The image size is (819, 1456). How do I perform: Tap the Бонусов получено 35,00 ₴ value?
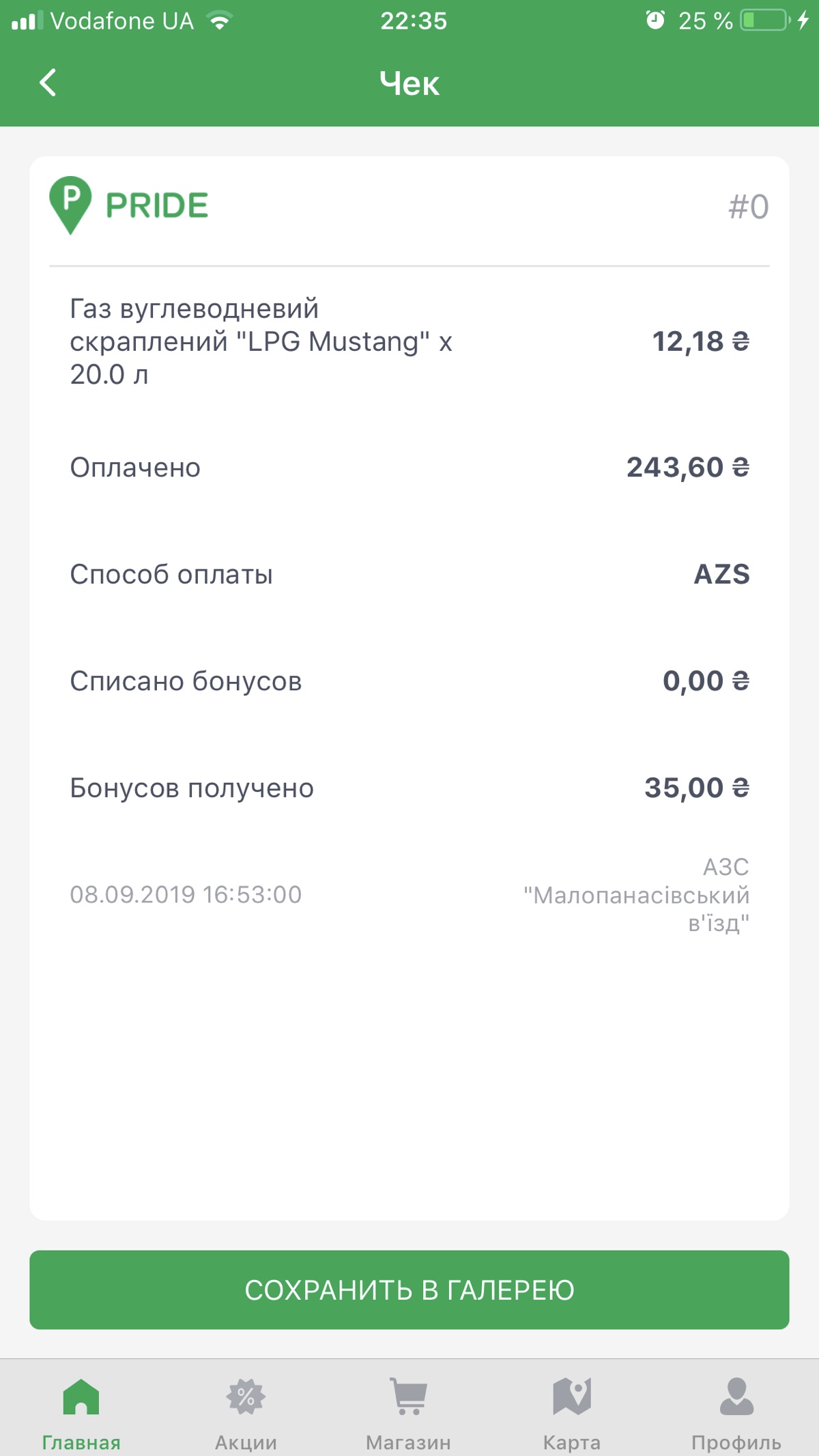[x=697, y=788]
